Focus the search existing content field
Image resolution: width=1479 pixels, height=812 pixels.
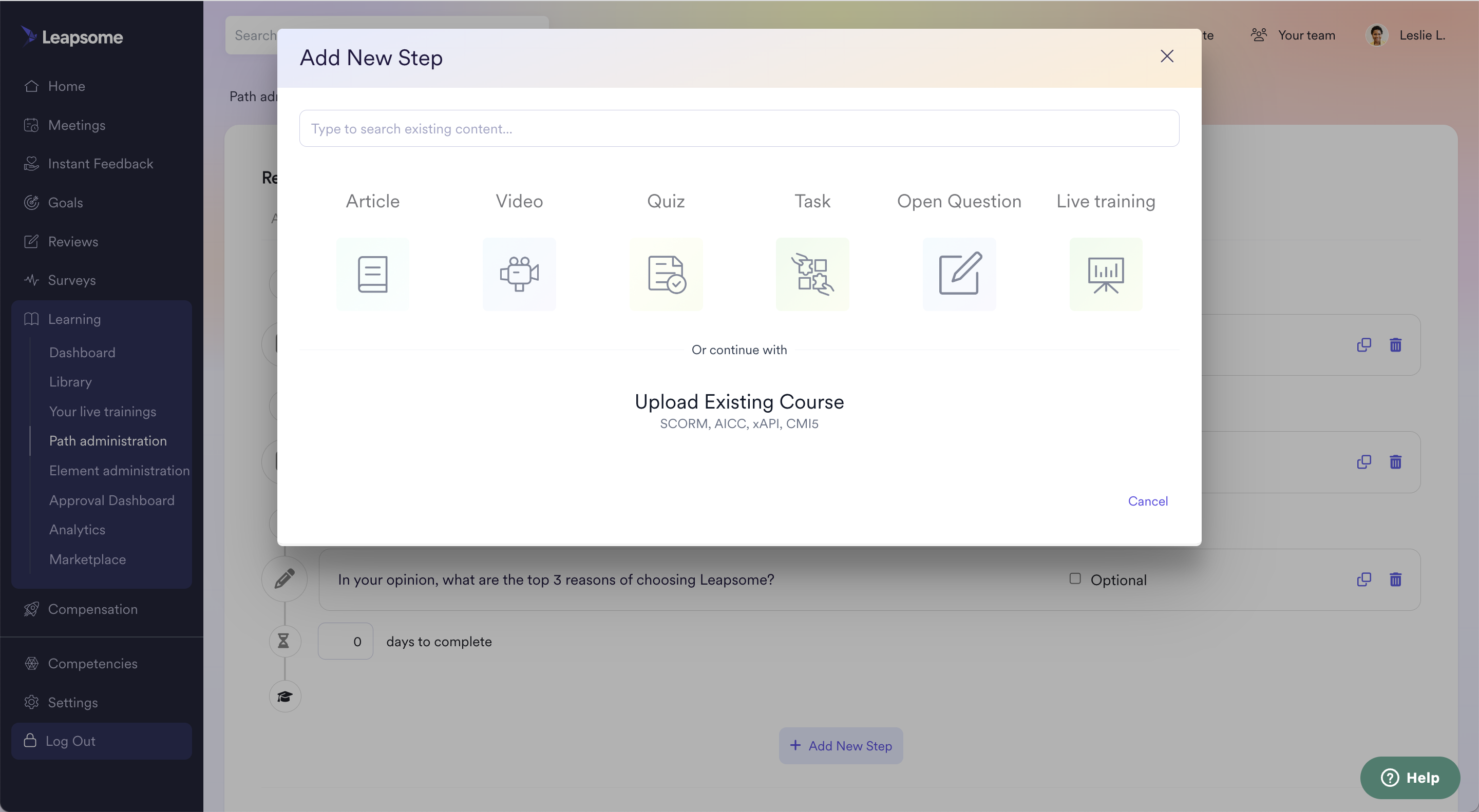click(x=739, y=128)
